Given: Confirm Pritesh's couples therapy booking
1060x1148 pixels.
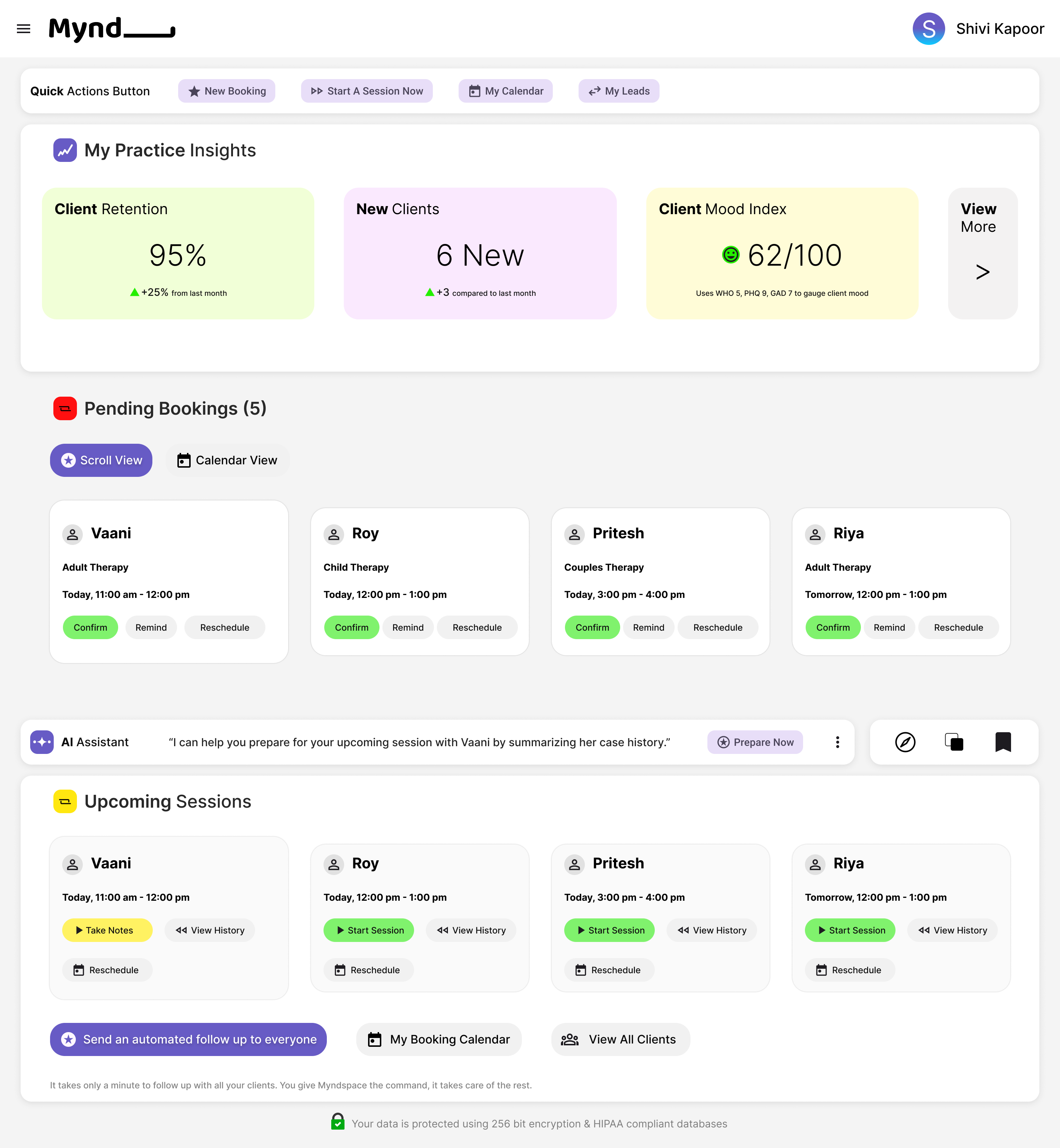Looking at the screenshot, I should click(592, 627).
